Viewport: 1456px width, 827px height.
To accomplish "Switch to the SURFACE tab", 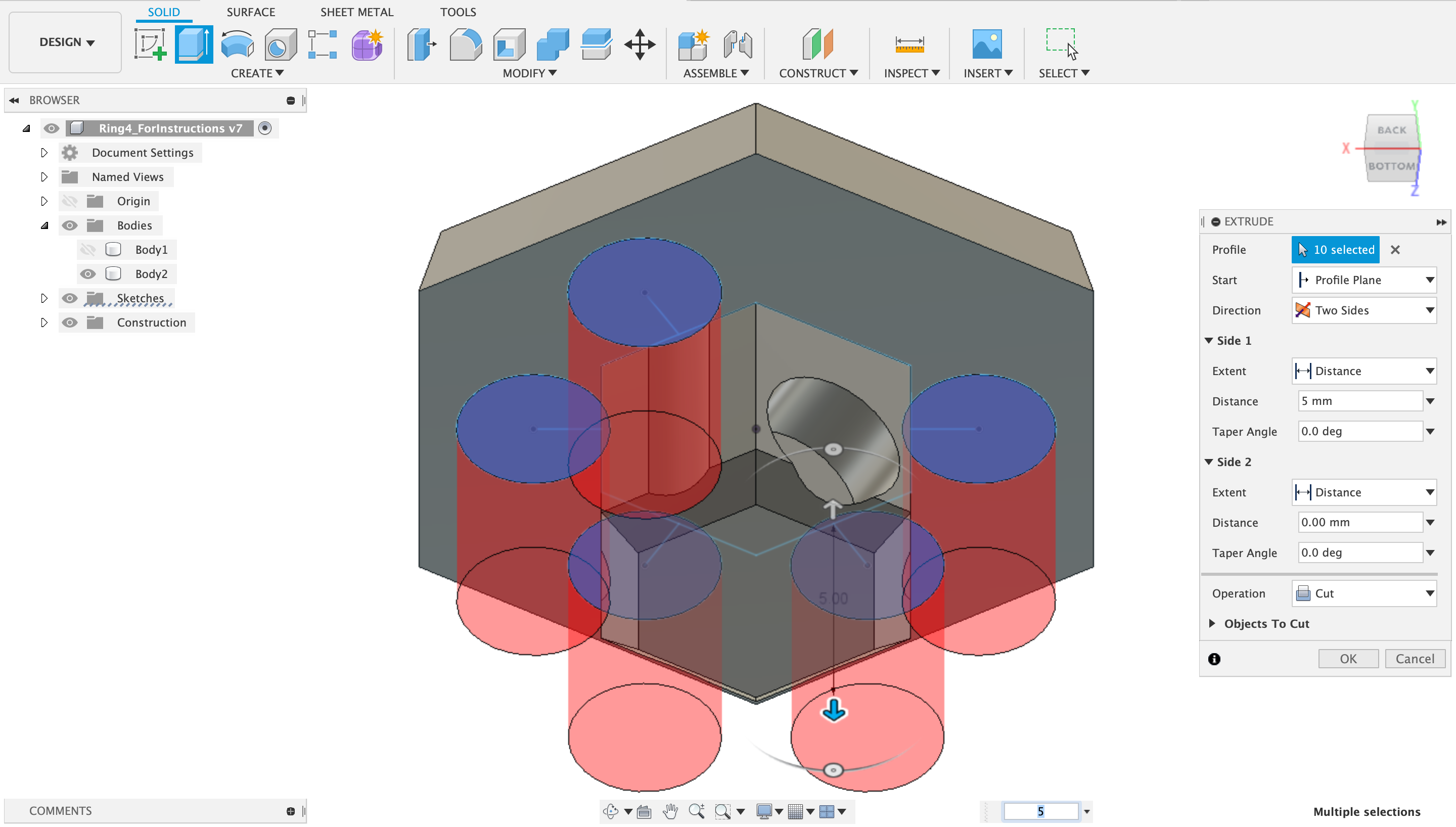I will coord(250,12).
